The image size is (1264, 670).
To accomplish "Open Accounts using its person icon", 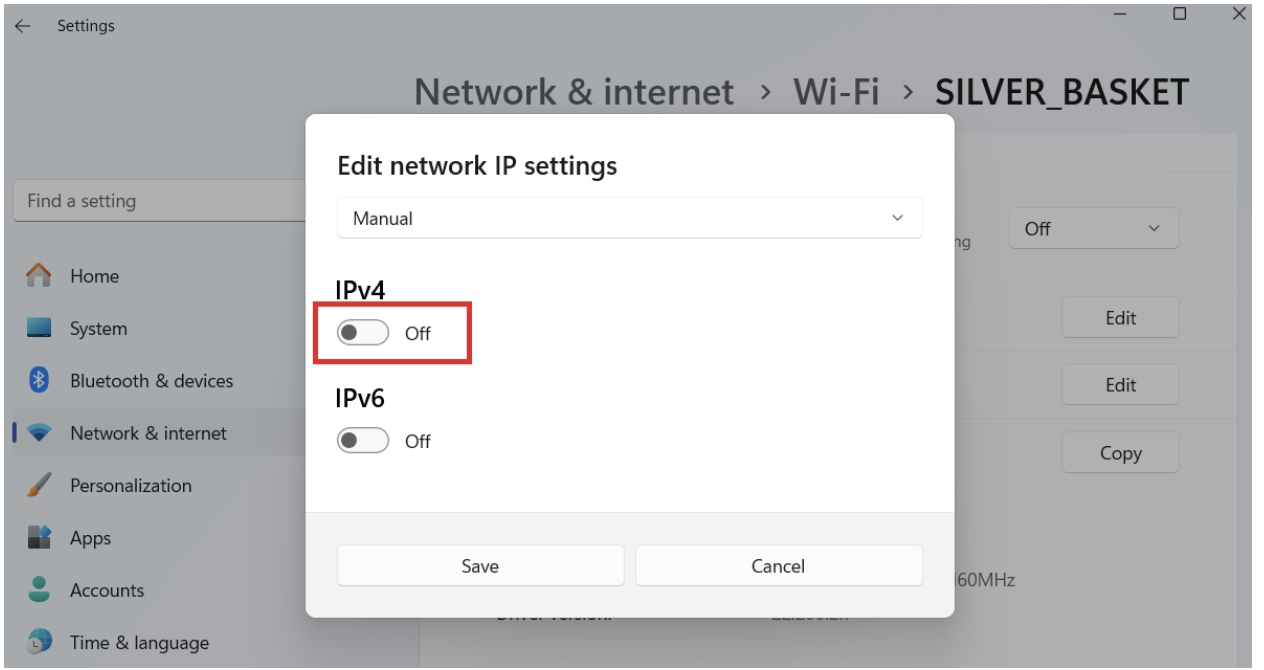I will point(42,590).
